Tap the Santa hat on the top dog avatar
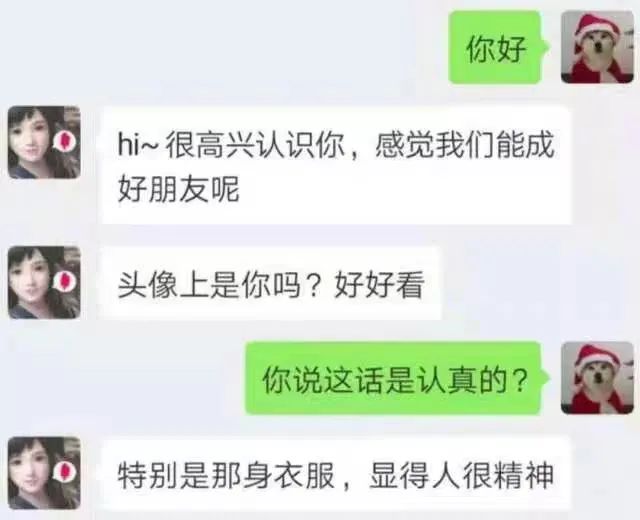 click(596, 27)
